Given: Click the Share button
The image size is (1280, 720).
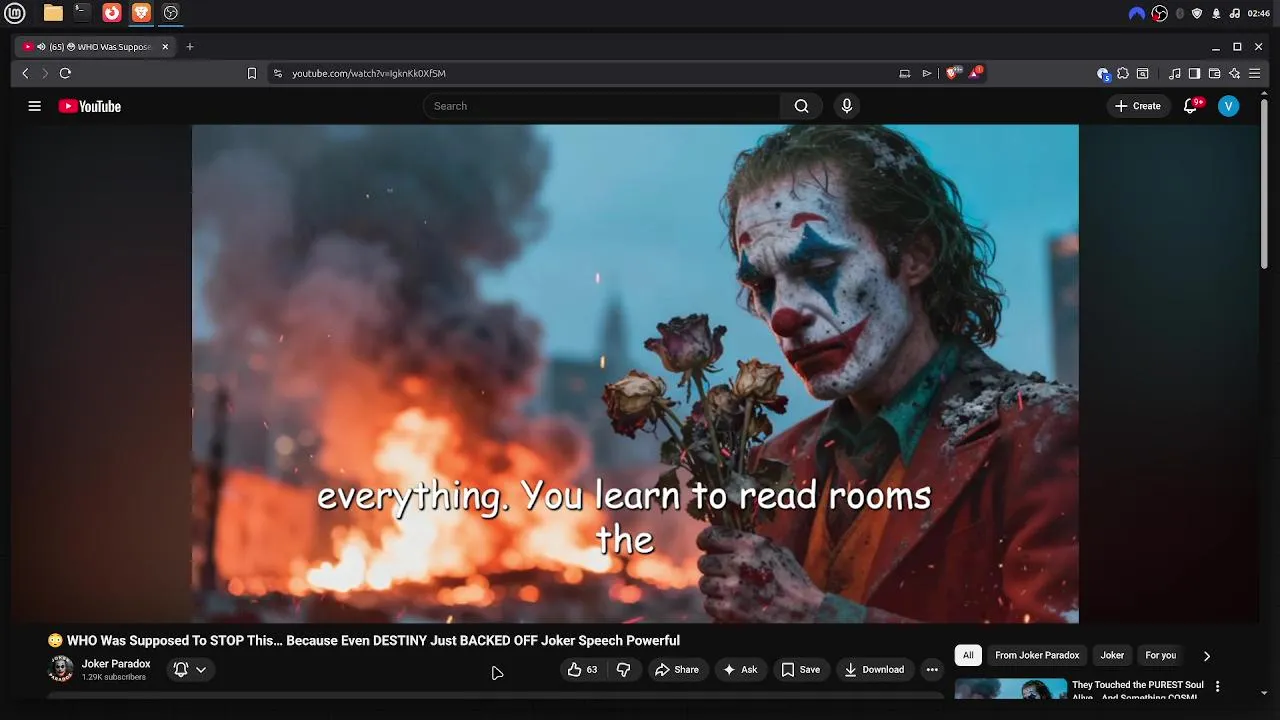Looking at the screenshot, I should (677, 670).
